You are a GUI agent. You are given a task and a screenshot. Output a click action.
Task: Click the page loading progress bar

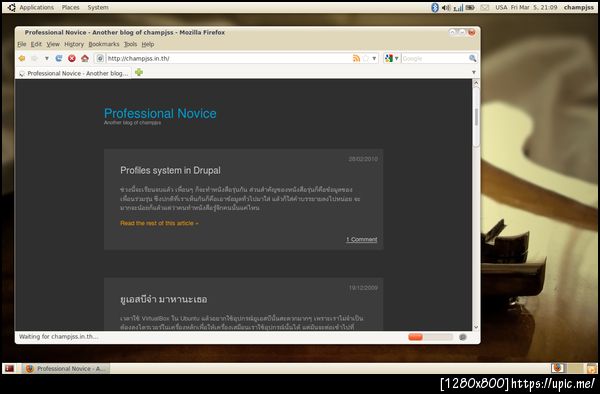click(x=430, y=337)
